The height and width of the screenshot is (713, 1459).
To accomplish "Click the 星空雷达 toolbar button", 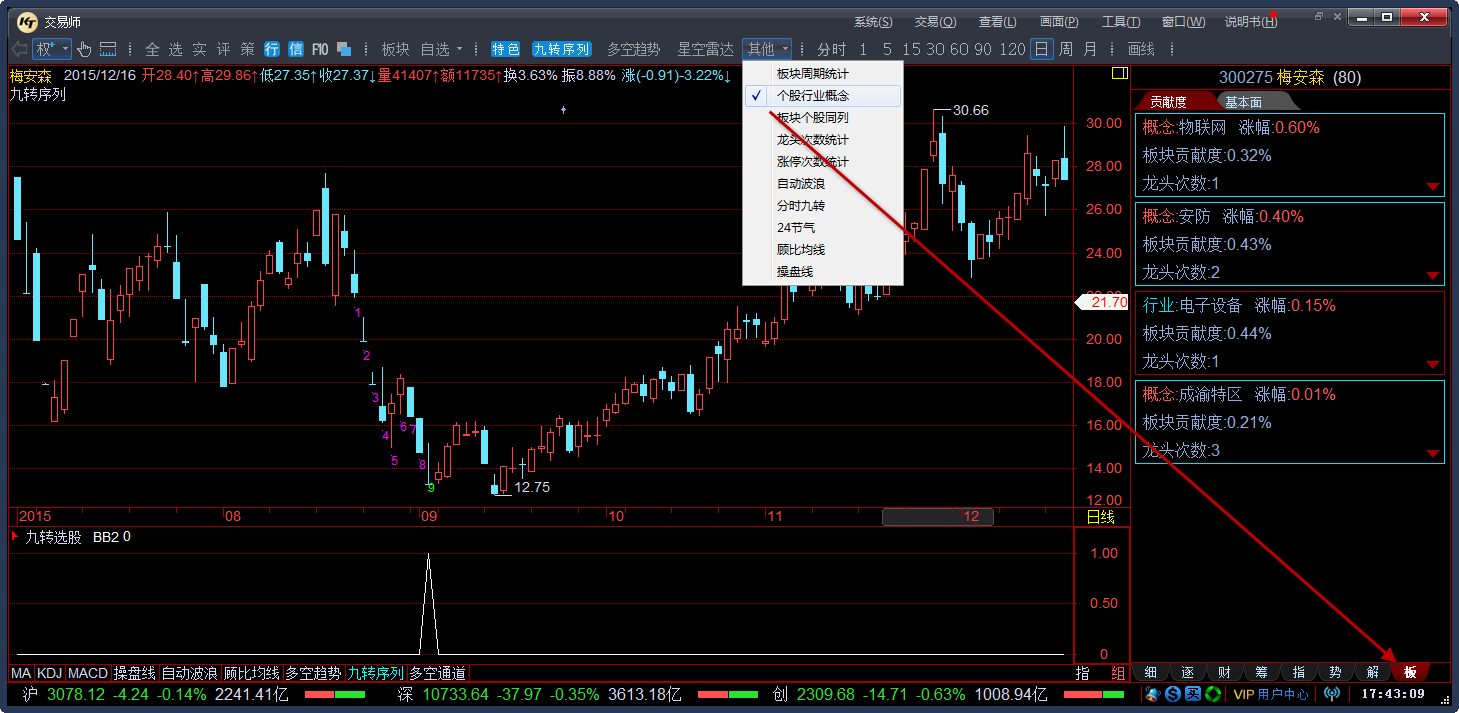I will [x=706, y=49].
